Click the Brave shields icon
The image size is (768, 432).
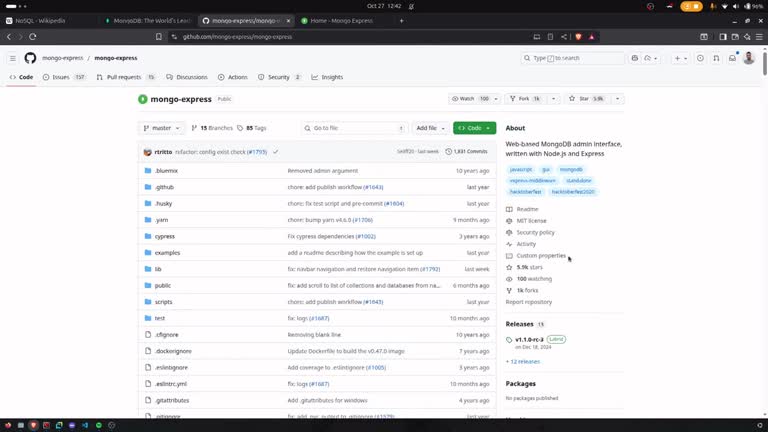pos(578,37)
